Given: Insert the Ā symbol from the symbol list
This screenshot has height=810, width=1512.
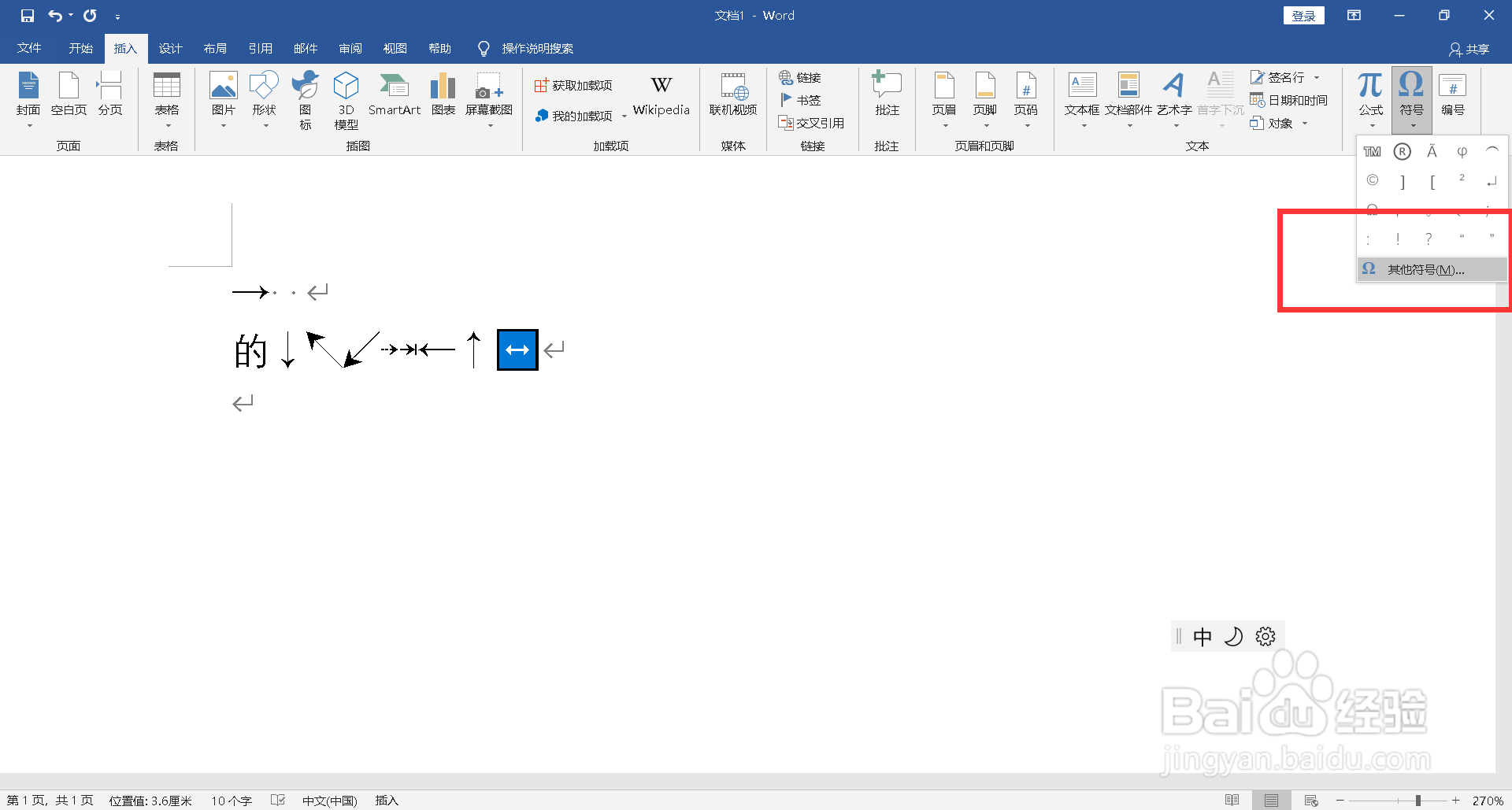Looking at the screenshot, I should point(1432,152).
